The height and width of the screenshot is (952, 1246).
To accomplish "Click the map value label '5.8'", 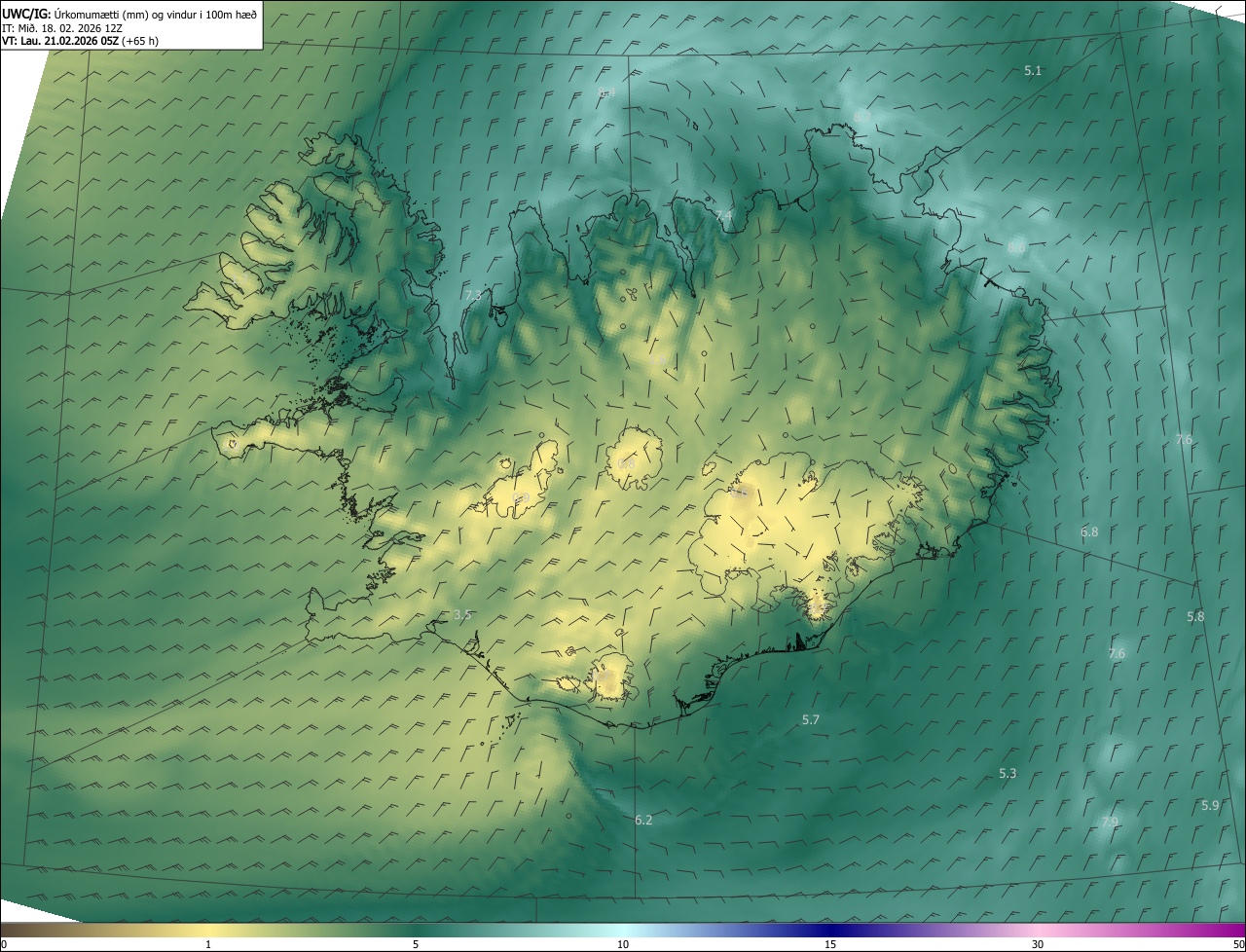I will pos(1195,617).
